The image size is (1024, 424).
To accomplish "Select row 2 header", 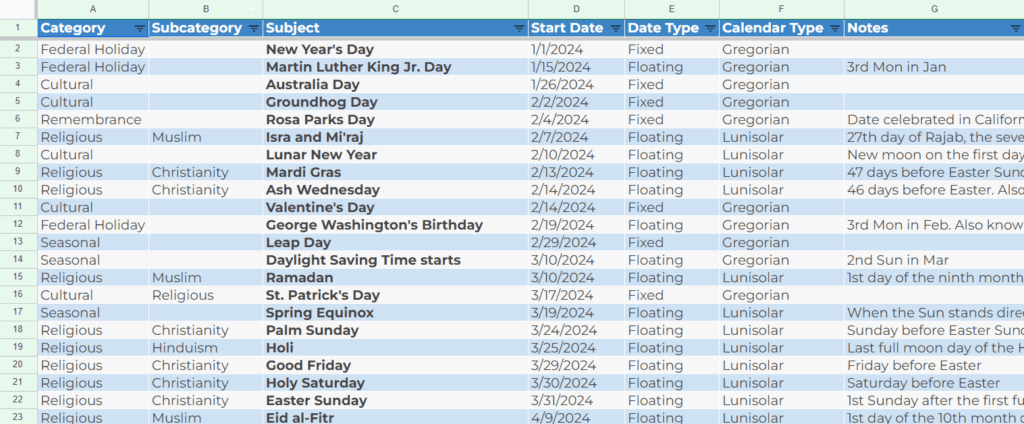I will (x=18, y=50).
